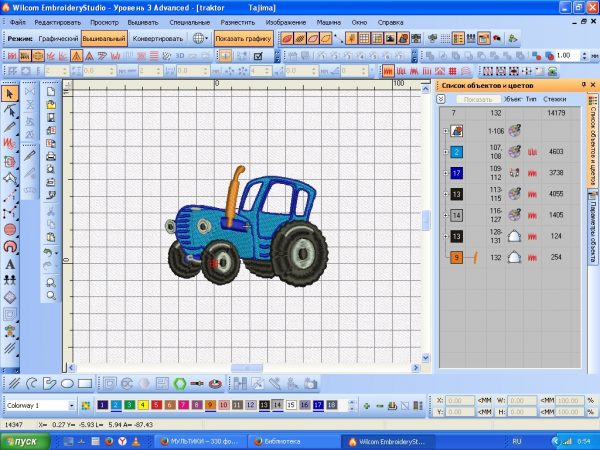Click the Paste icon in vertical toolbar
600x450 pixels.
point(51,237)
